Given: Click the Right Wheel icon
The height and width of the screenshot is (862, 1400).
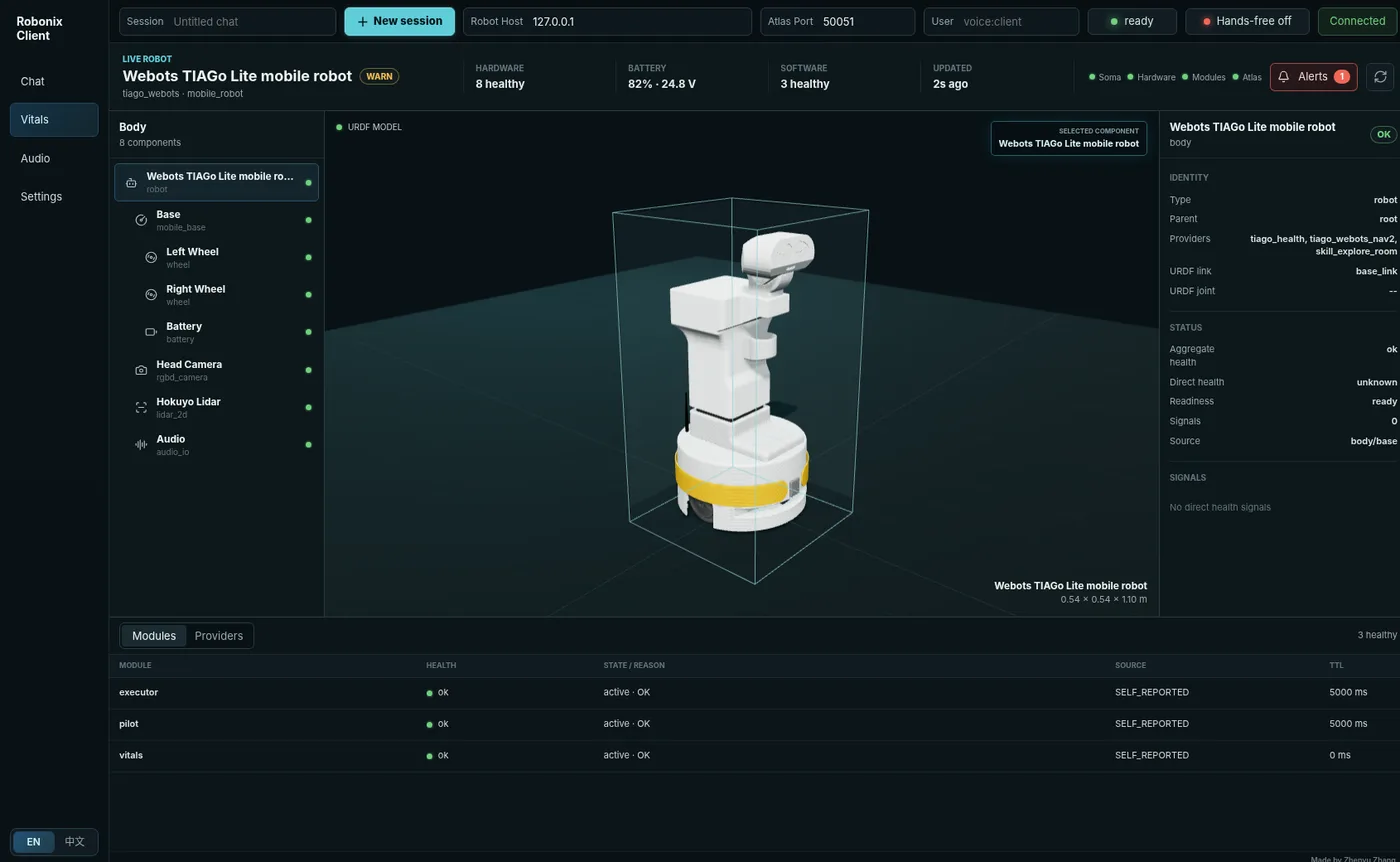Looking at the screenshot, I should click(x=151, y=295).
